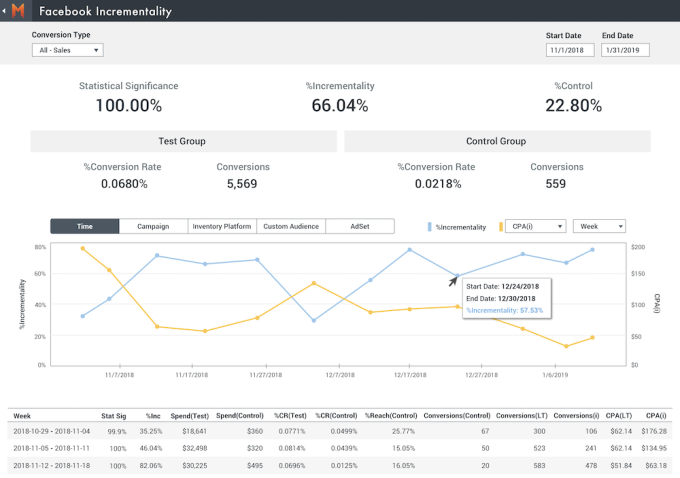Open the Week granularity dropdown
The image size is (680, 478).
click(x=599, y=227)
